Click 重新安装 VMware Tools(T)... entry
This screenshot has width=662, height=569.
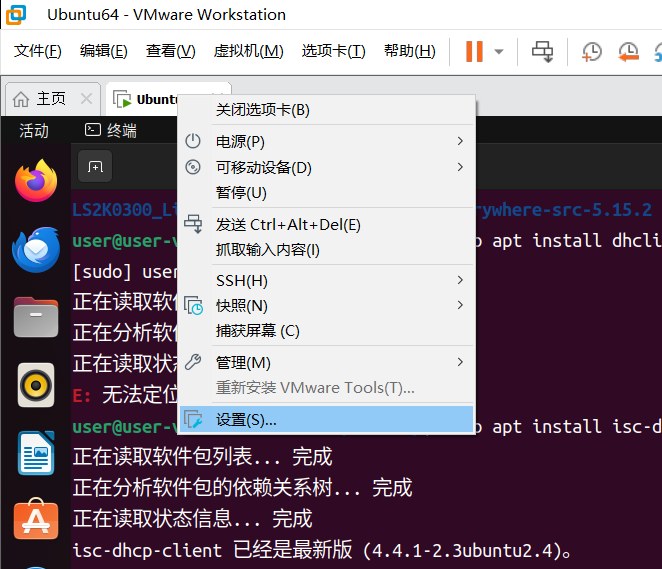pos(326,387)
